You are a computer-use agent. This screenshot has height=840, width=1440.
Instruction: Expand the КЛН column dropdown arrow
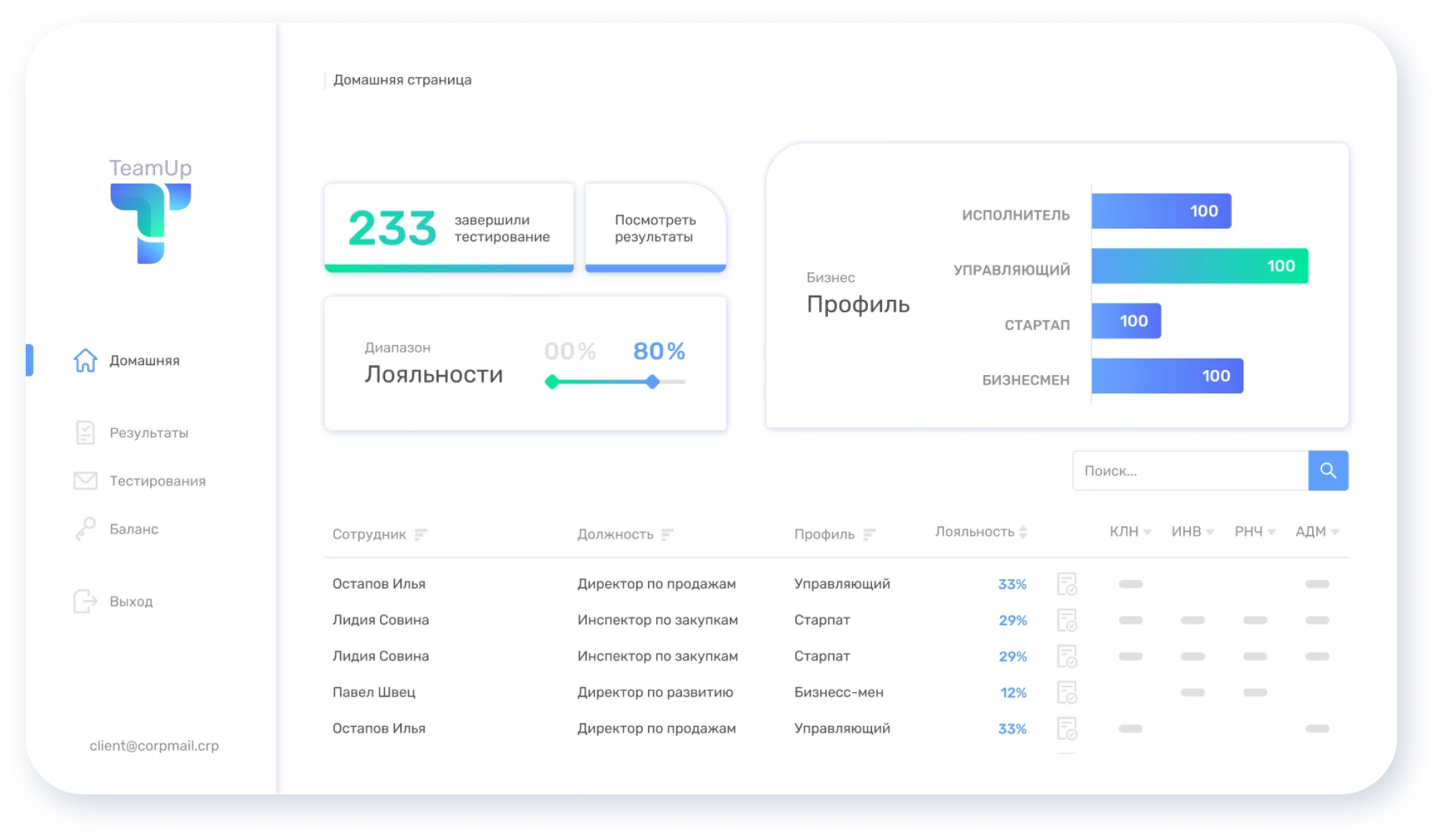pyautogui.click(x=1147, y=532)
